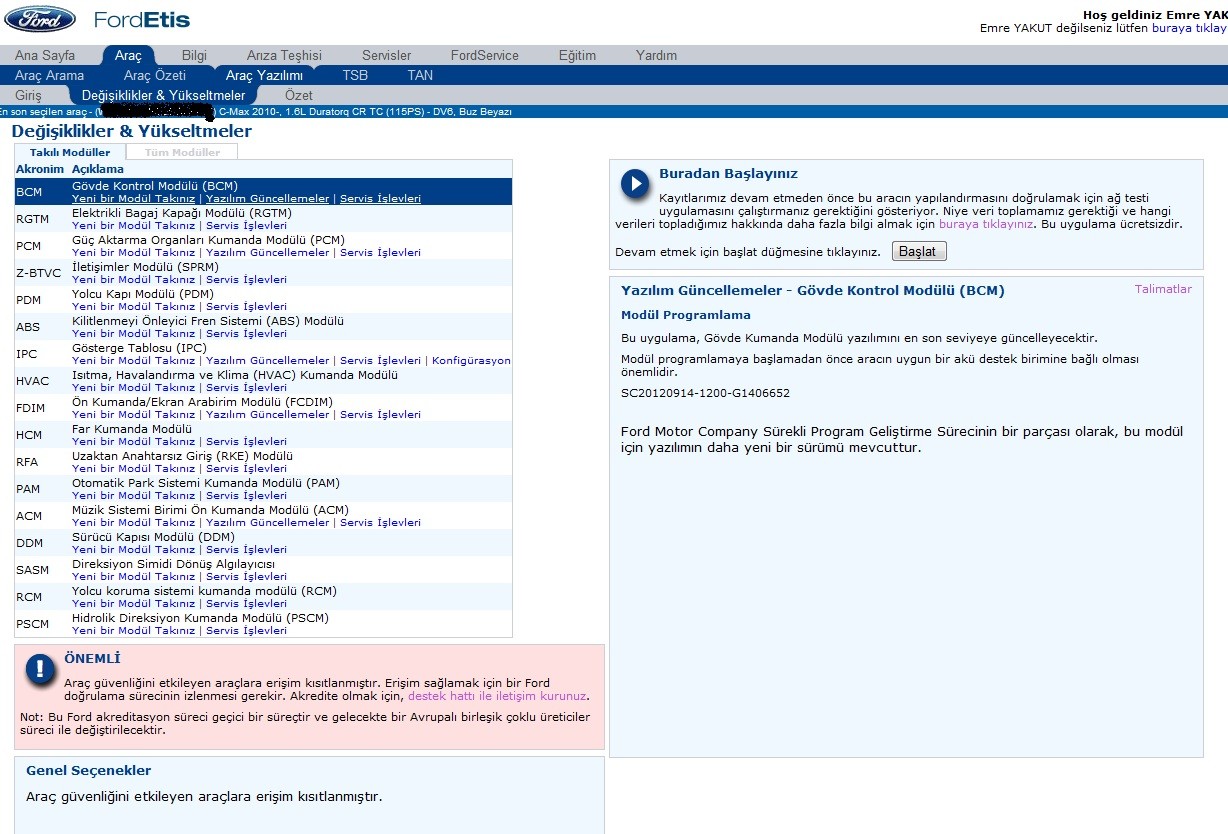Select Gösterge Tablosu (IPC) row text

coord(139,348)
